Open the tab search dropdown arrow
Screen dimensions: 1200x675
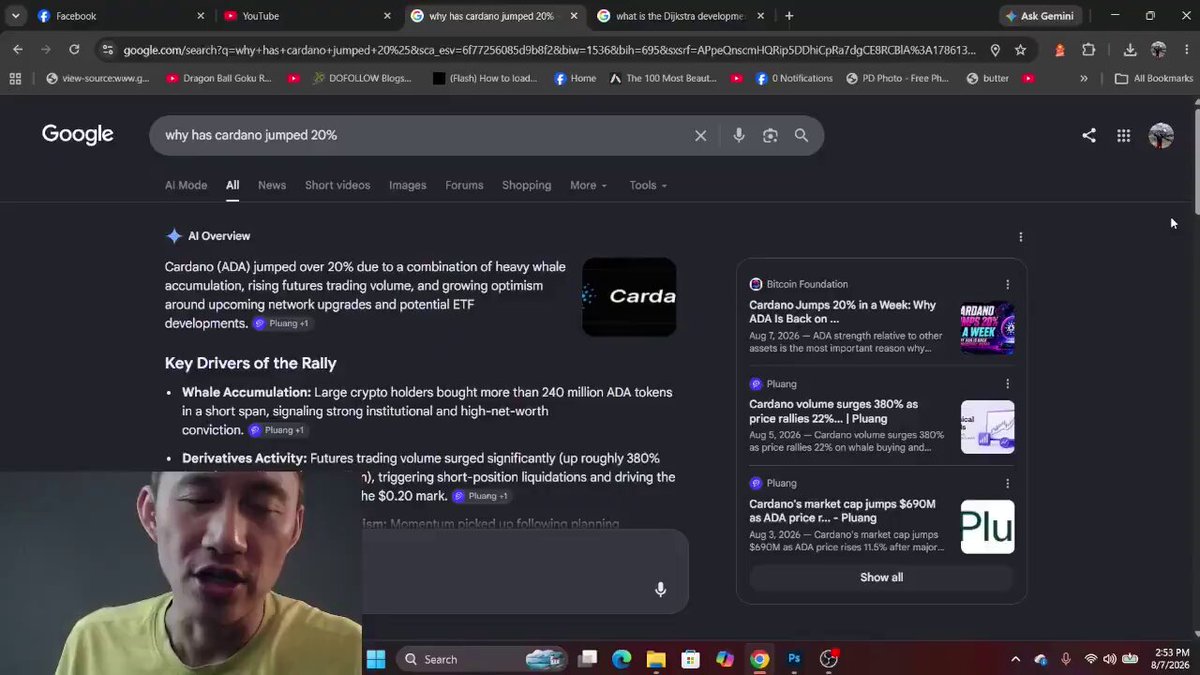[15, 16]
